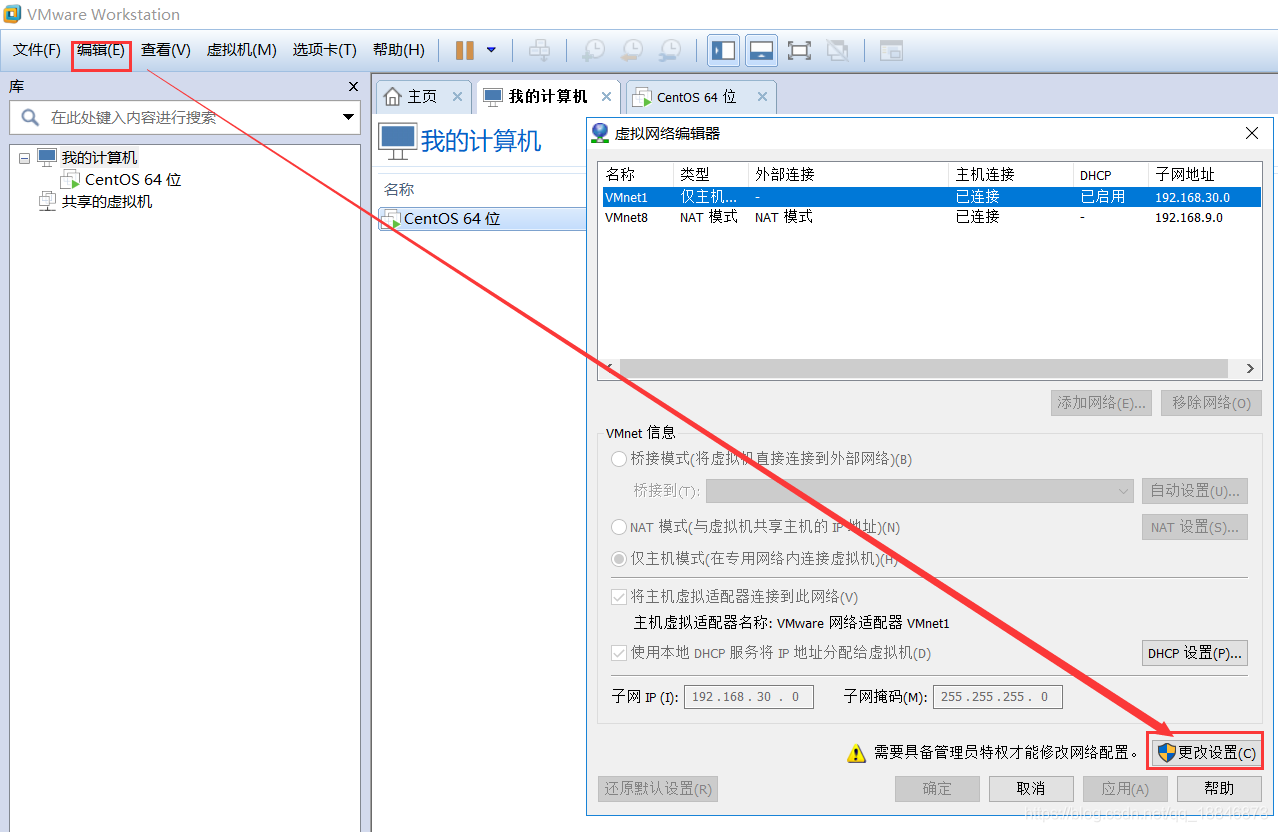Click the 添加网络(E)... button
The image size is (1278, 832).
(x=1102, y=403)
